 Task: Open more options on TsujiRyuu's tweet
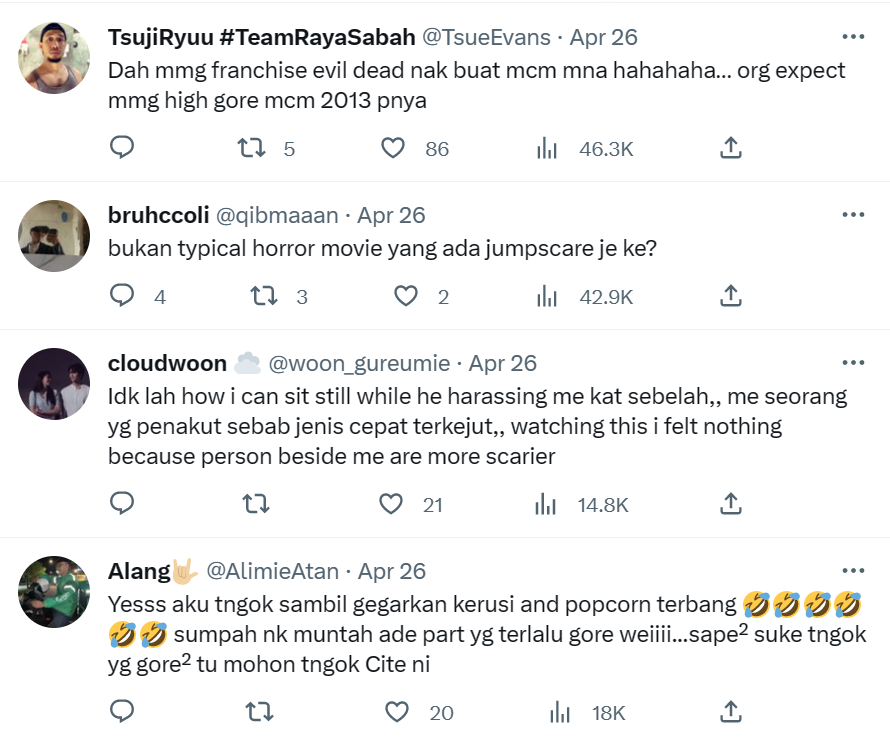853,37
